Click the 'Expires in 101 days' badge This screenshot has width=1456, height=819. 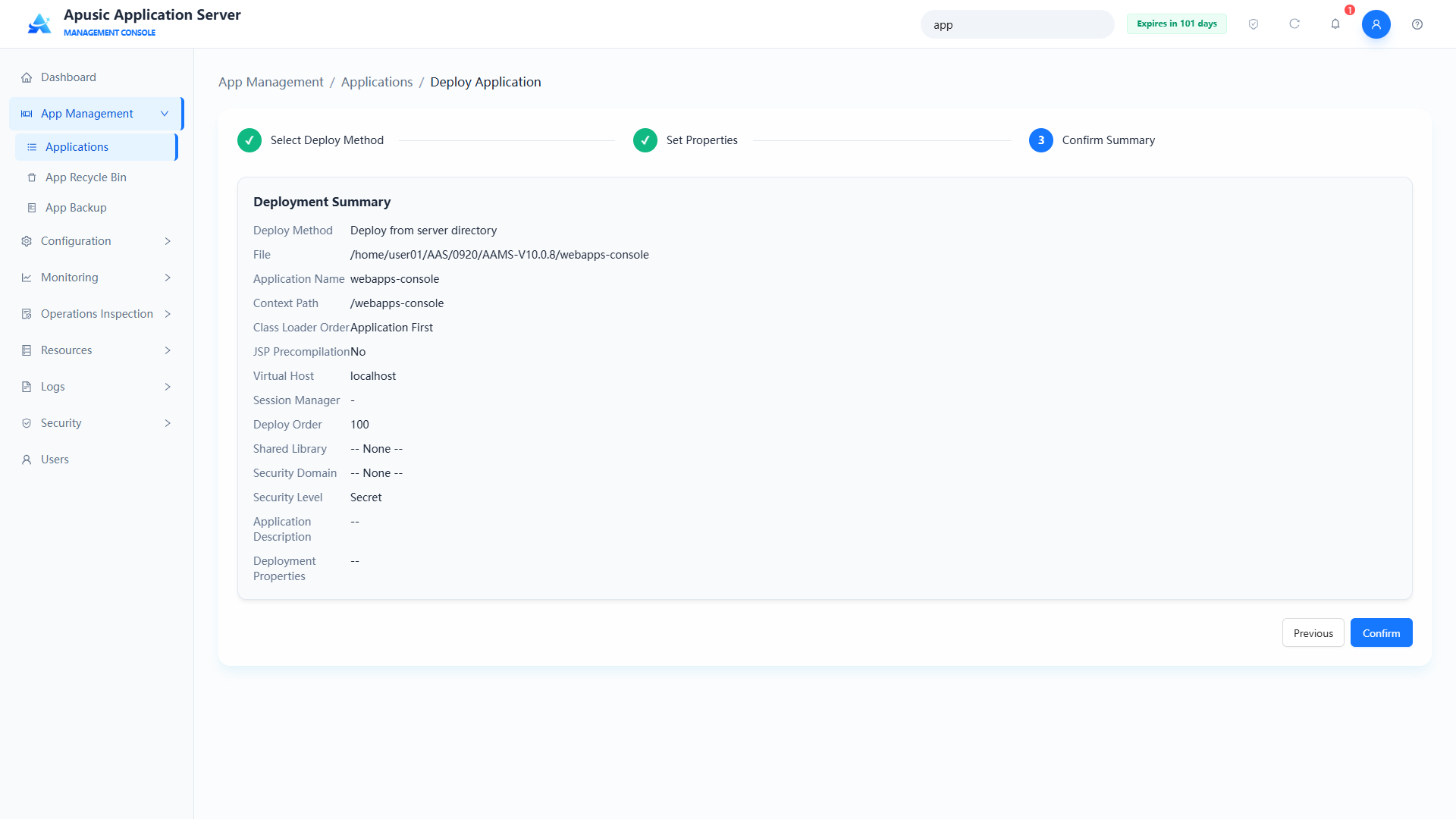pyautogui.click(x=1176, y=24)
